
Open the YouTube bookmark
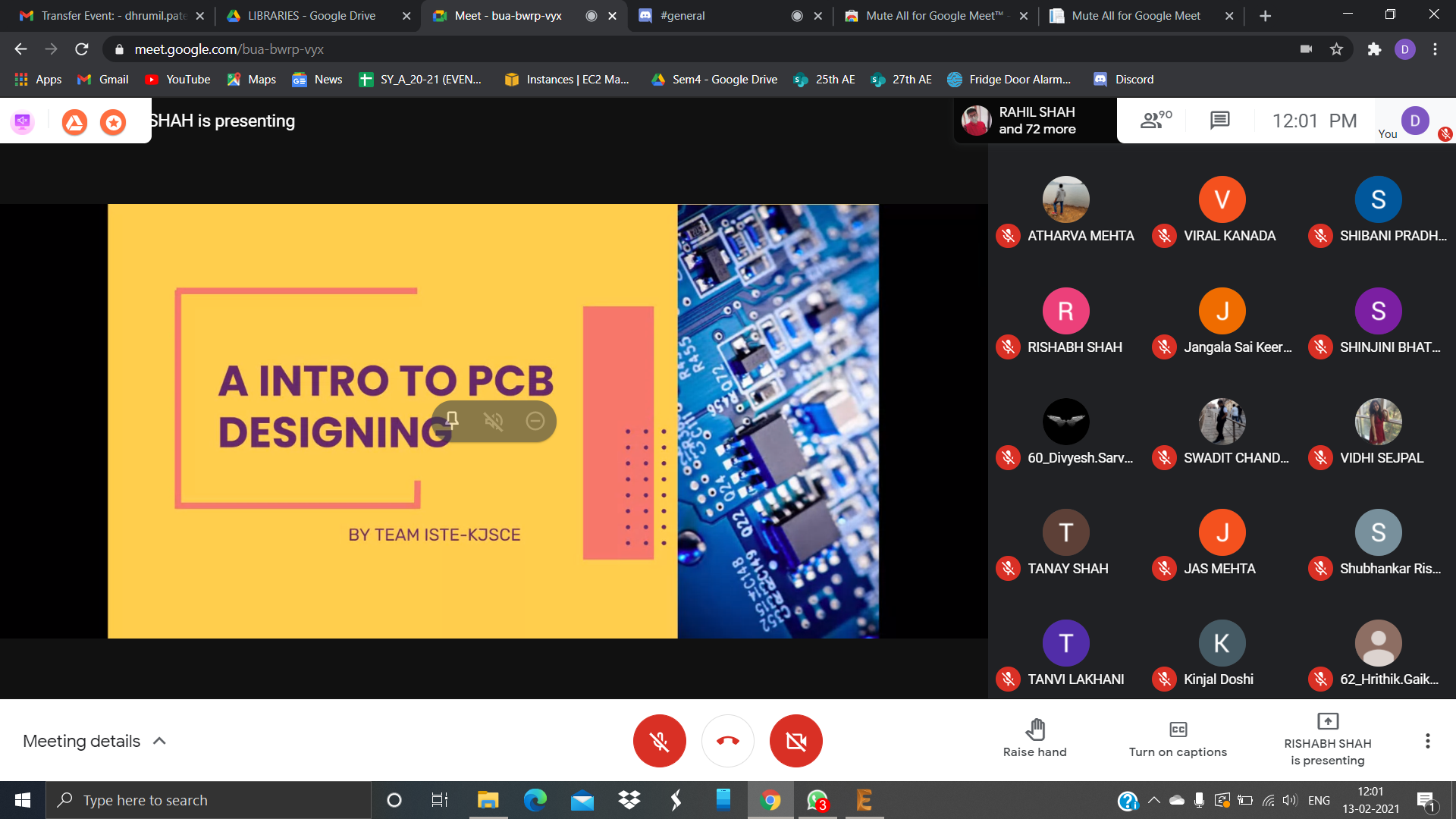pyautogui.click(x=177, y=80)
